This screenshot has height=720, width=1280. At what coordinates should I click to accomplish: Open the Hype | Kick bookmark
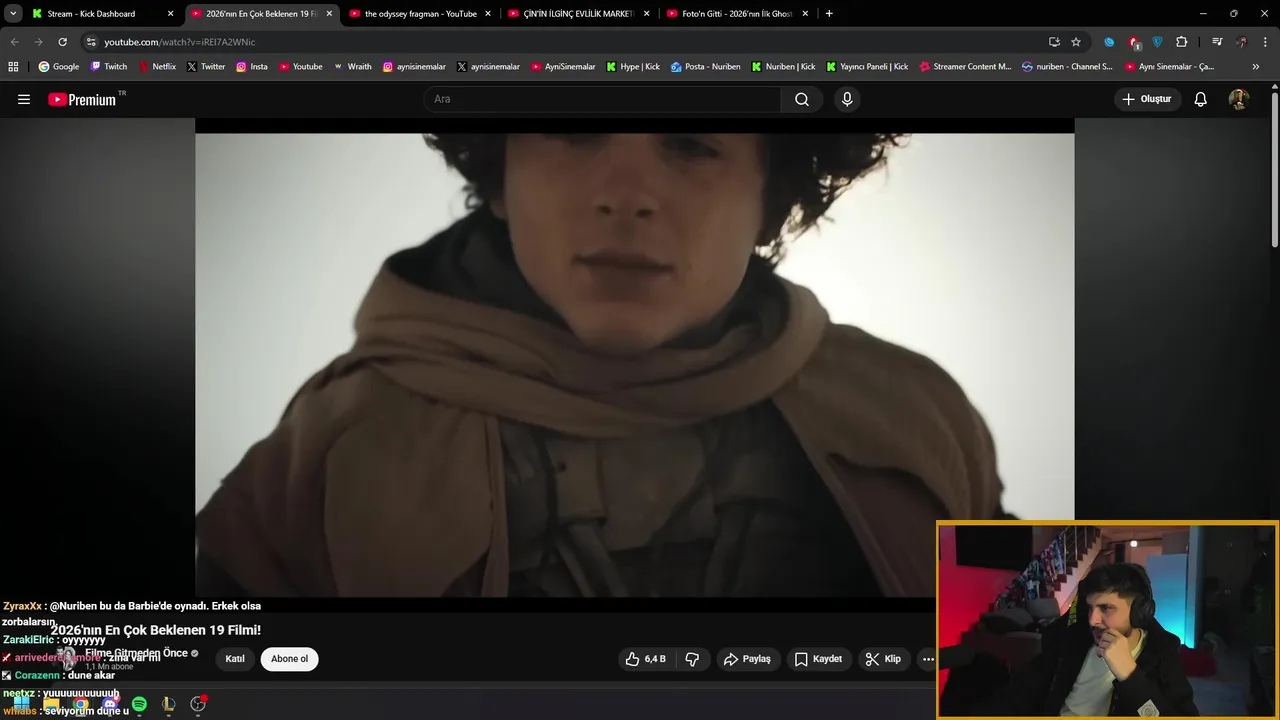tap(632, 67)
